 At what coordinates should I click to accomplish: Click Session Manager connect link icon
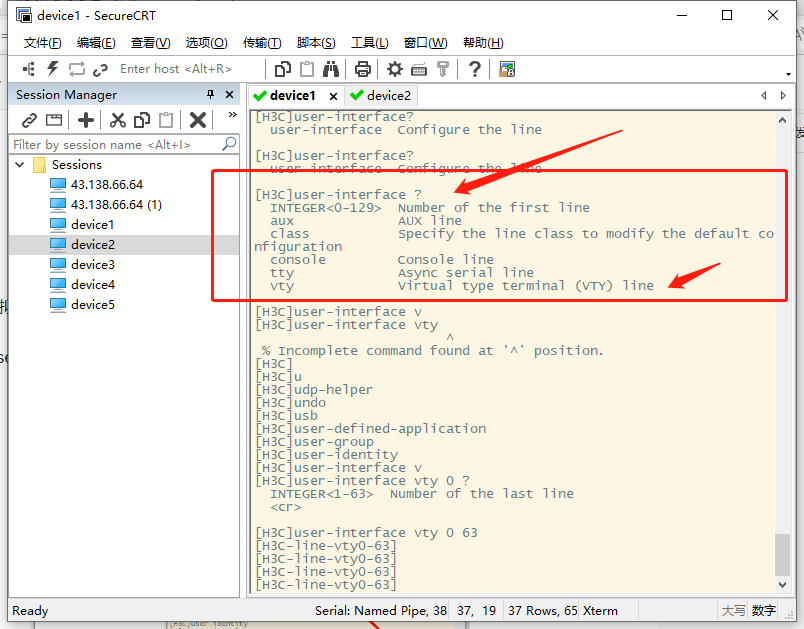29,120
